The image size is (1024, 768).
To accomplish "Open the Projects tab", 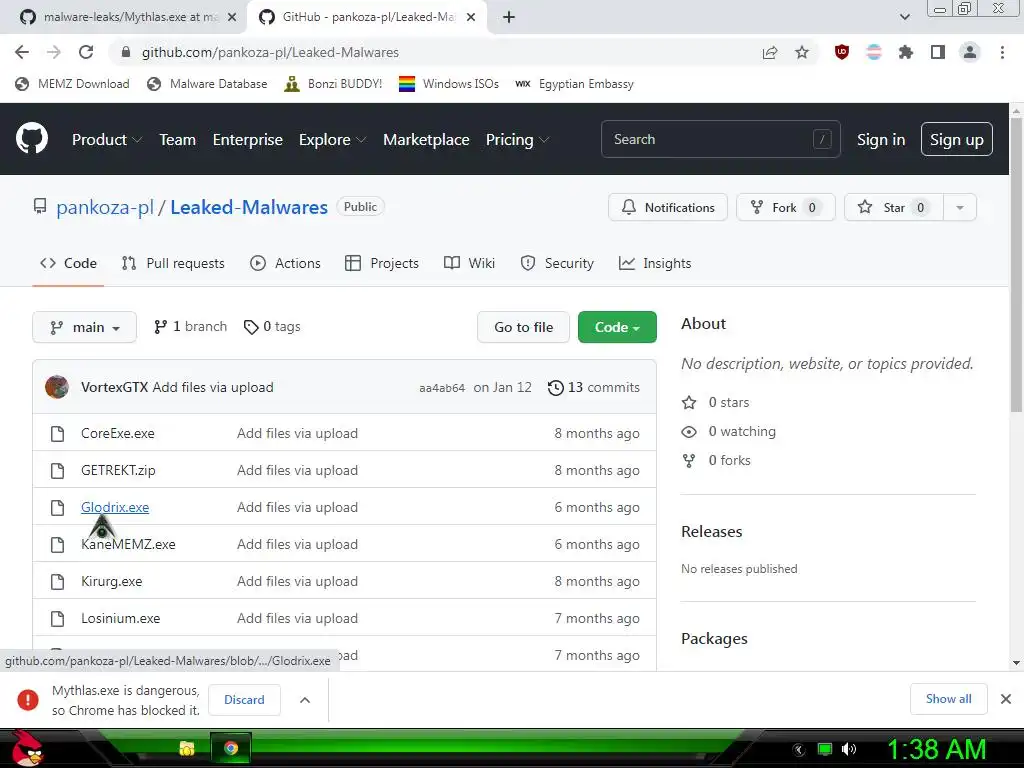I will 382,263.
